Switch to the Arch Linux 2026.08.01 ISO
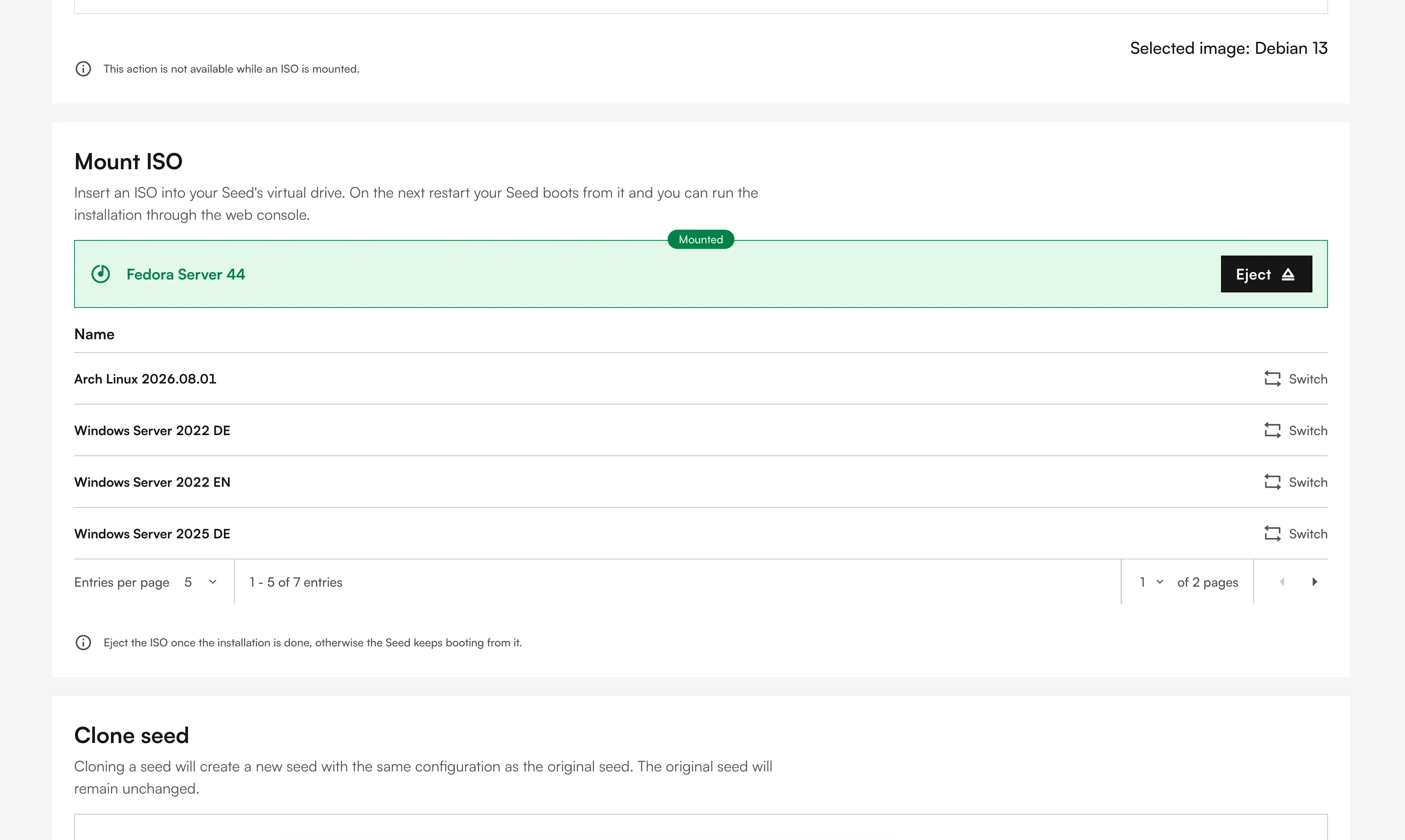Viewport: 1405px width, 840px height. coord(1296,379)
